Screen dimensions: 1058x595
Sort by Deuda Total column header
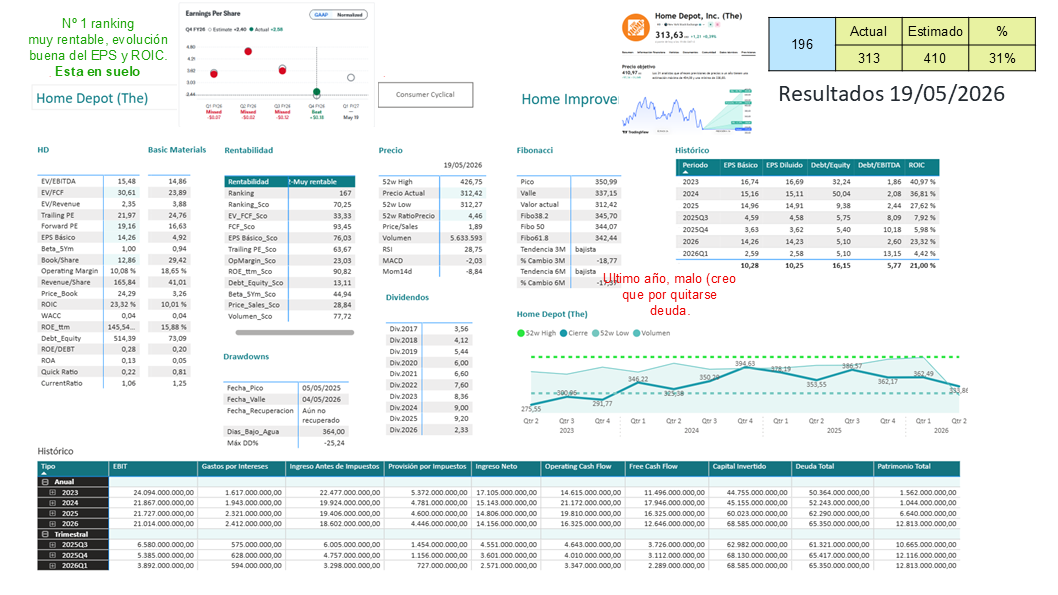pos(831,467)
